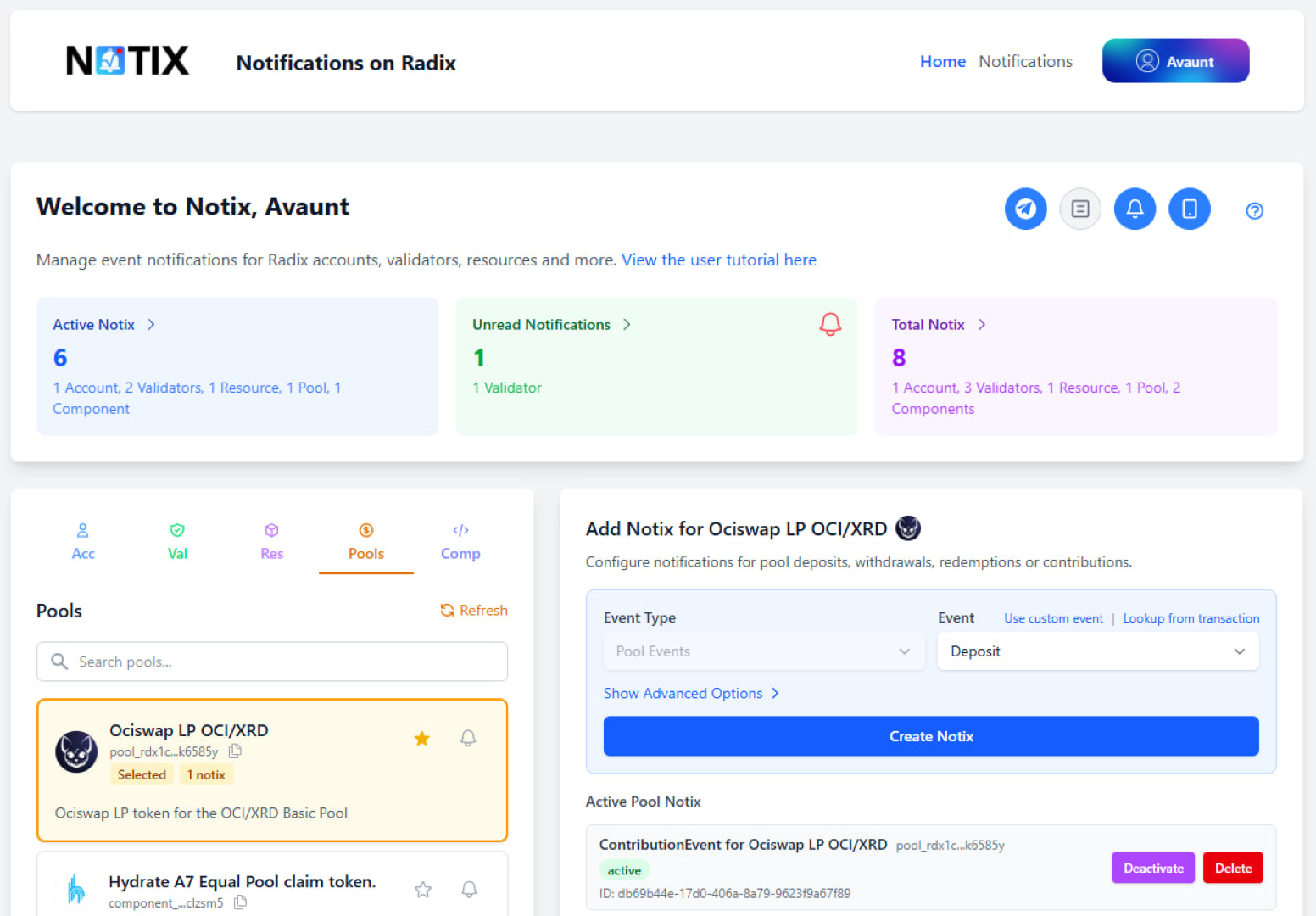Open the help question mark icon

click(x=1254, y=210)
